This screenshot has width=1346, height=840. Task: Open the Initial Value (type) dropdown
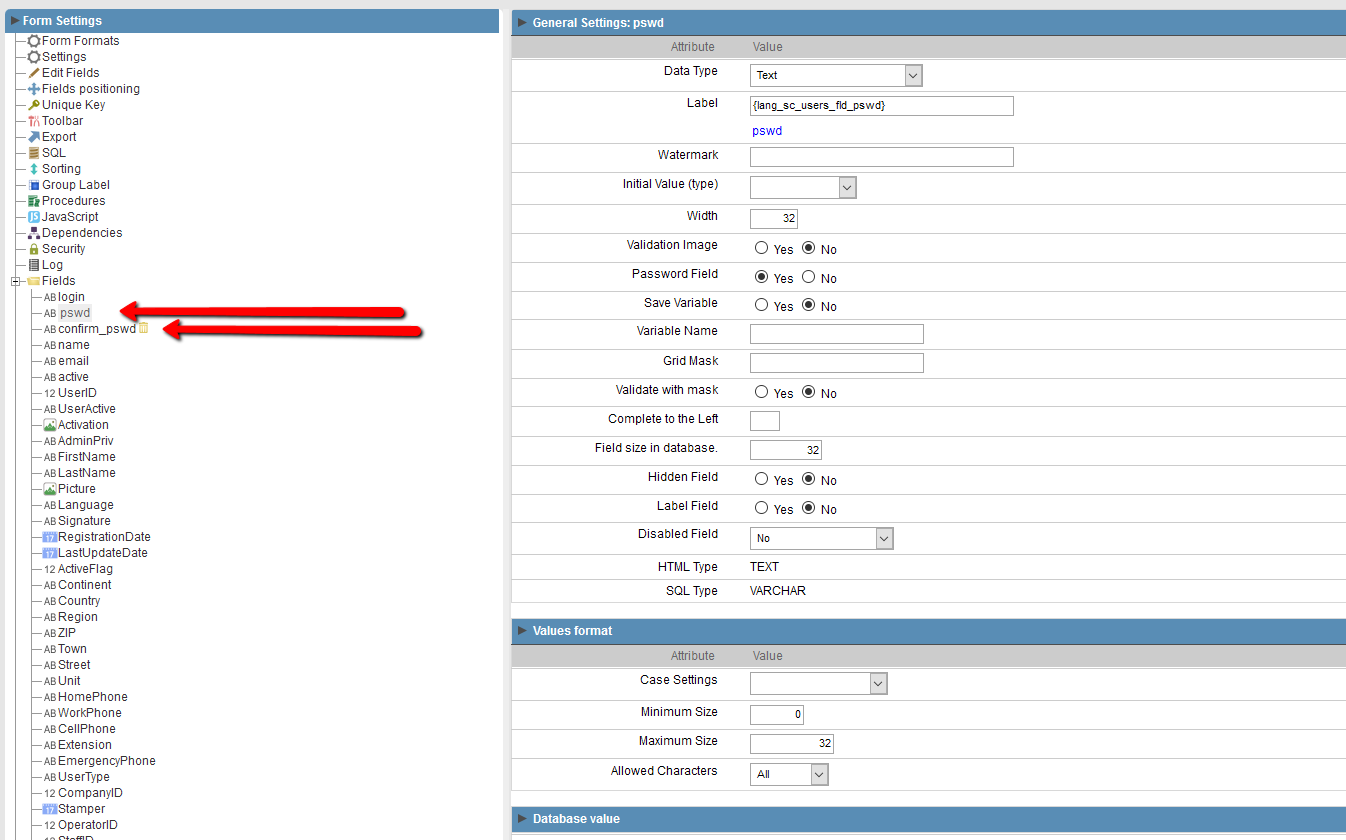[x=803, y=187]
